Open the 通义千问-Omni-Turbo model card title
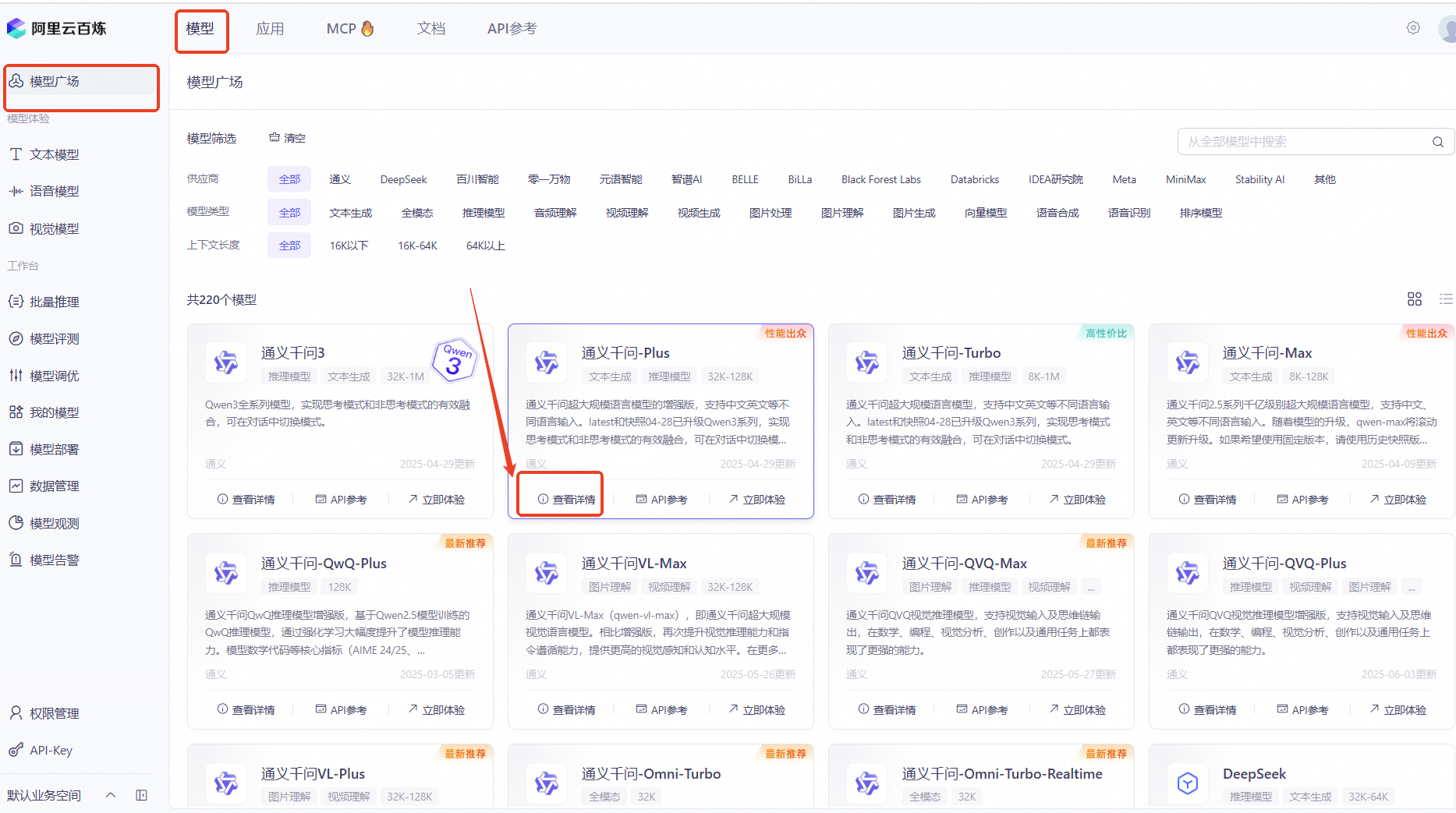This screenshot has height=813, width=1456. [651, 774]
